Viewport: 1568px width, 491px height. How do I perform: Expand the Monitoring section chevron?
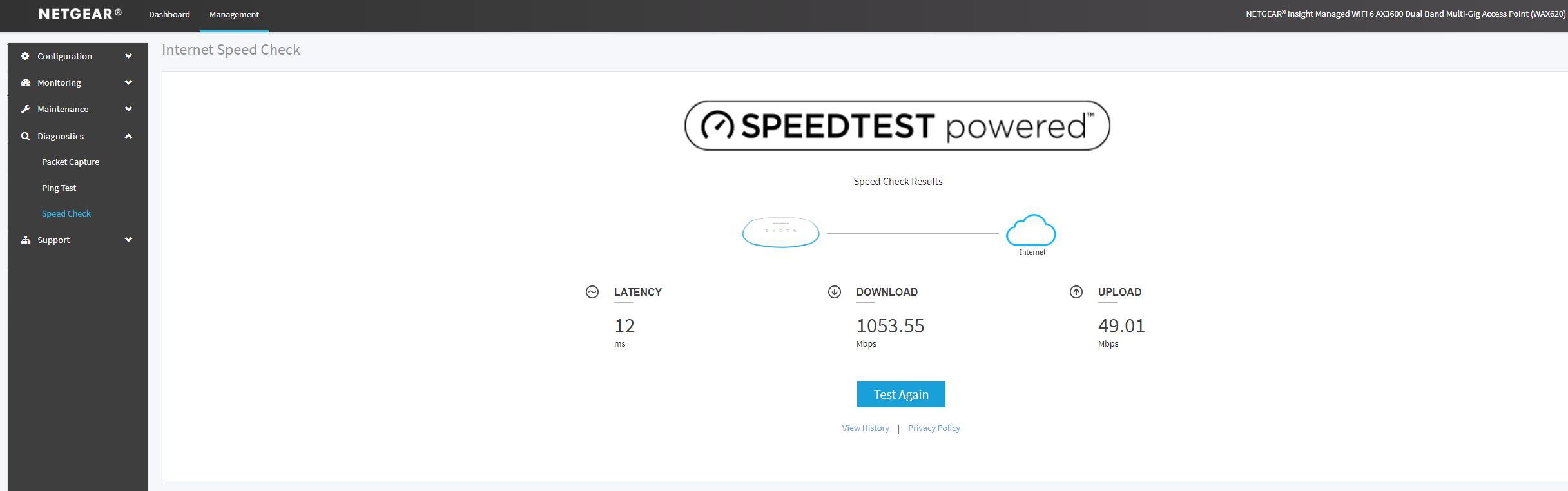coord(128,82)
